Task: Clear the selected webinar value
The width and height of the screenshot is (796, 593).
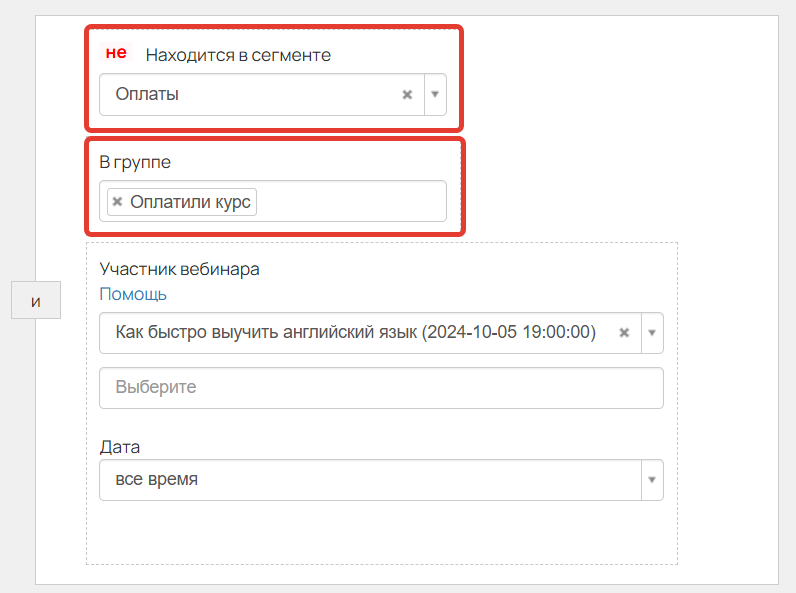Action: click(624, 333)
